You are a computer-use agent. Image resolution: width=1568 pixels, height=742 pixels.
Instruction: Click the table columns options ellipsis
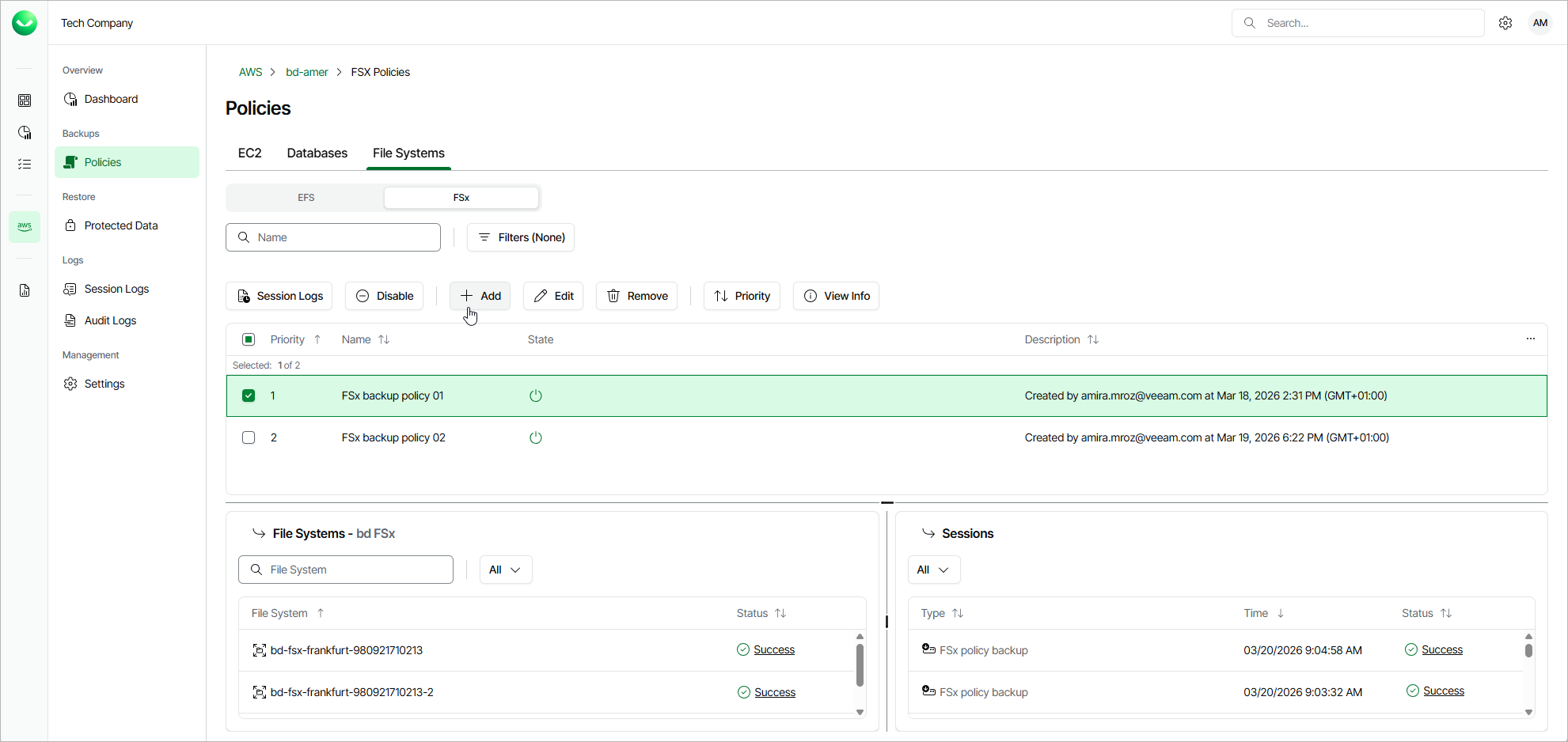[x=1530, y=339]
